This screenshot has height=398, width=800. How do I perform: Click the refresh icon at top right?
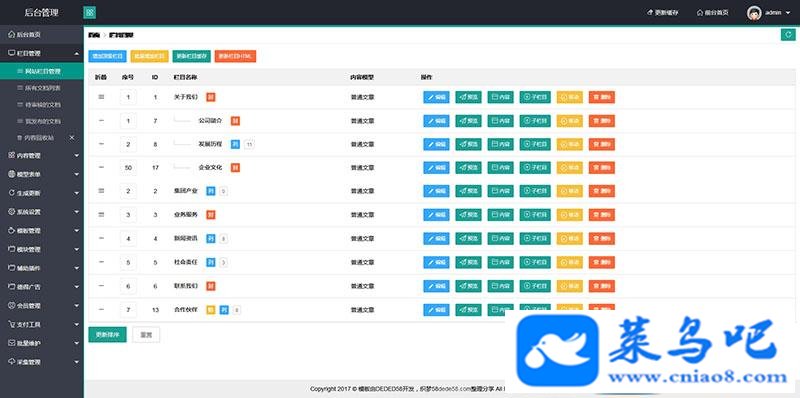tap(788, 35)
